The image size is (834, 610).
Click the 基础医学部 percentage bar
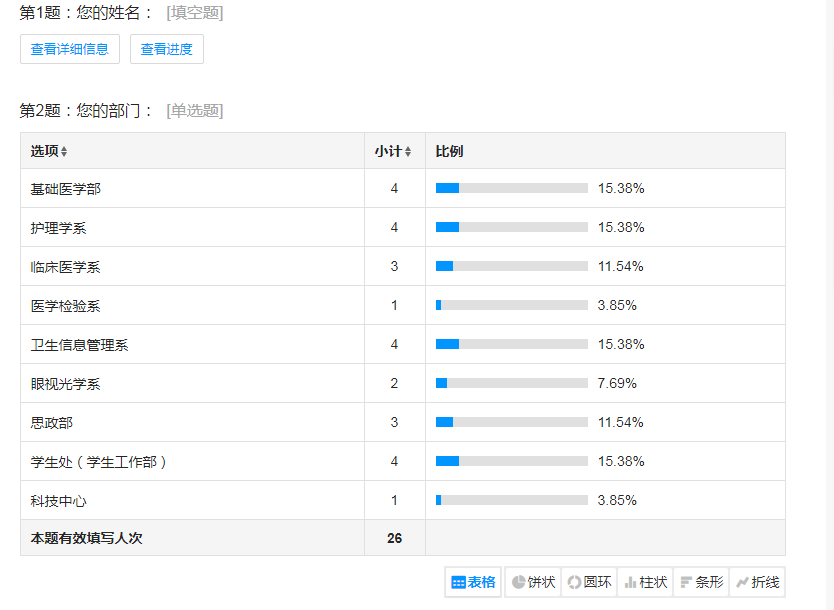(511, 188)
